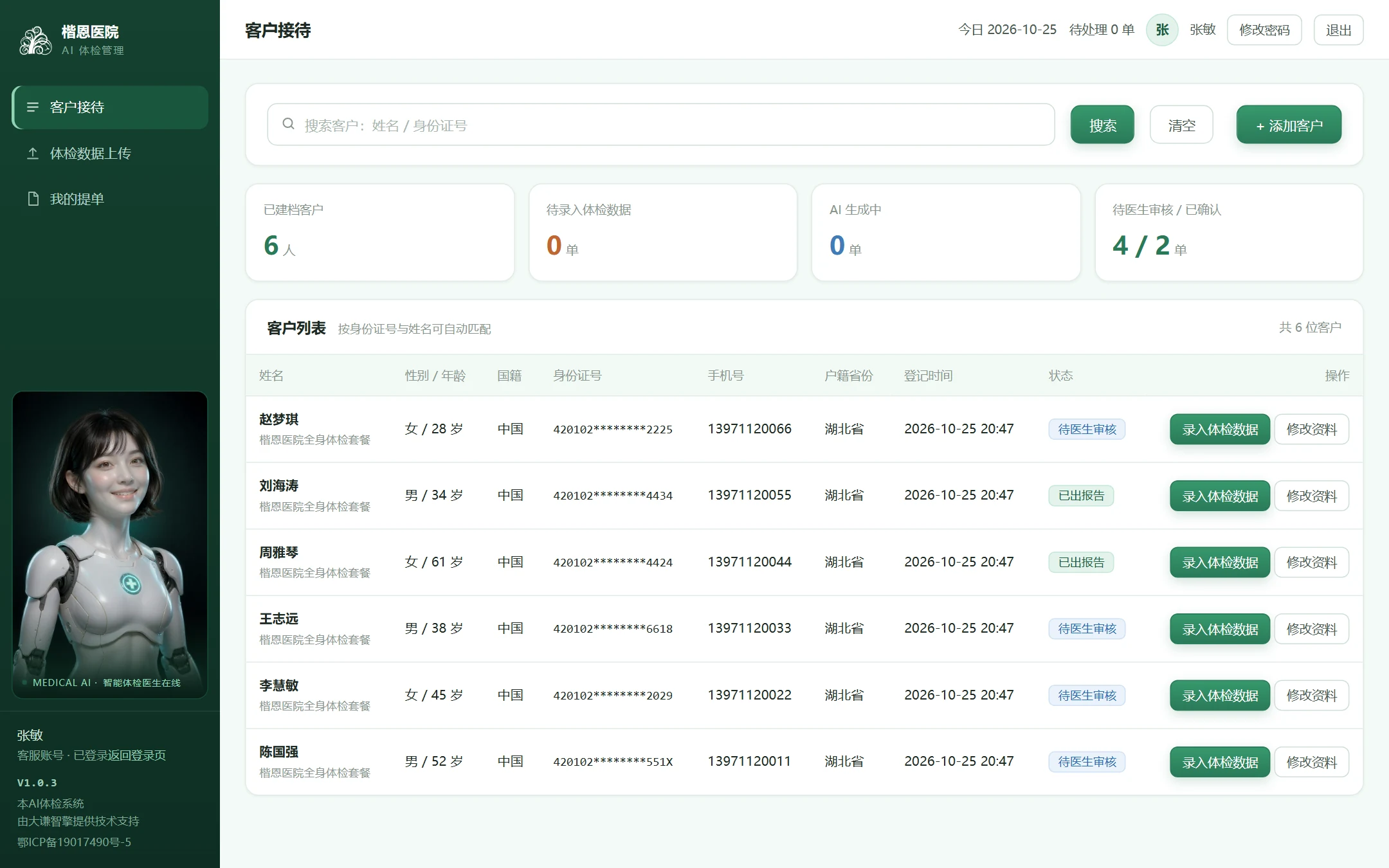Click 录入体检数据 for 王志远
This screenshot has width=1389, height=868.
coord(1220,629)
